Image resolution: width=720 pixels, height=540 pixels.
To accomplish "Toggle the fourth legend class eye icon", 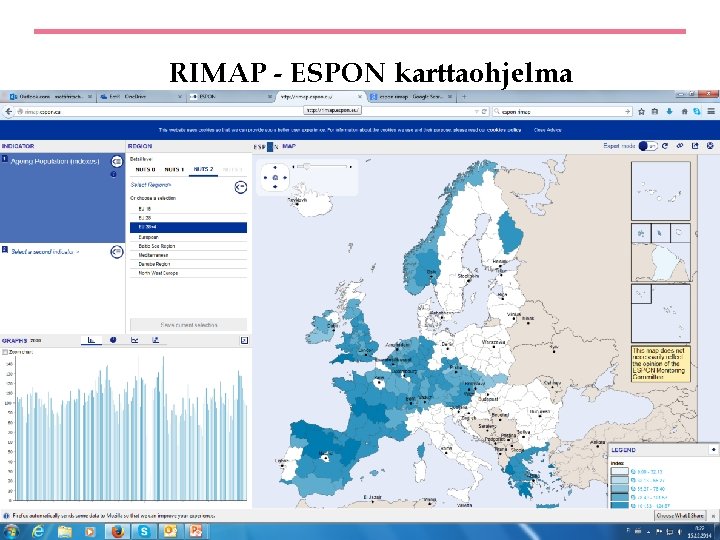I will tap(633, 497).
